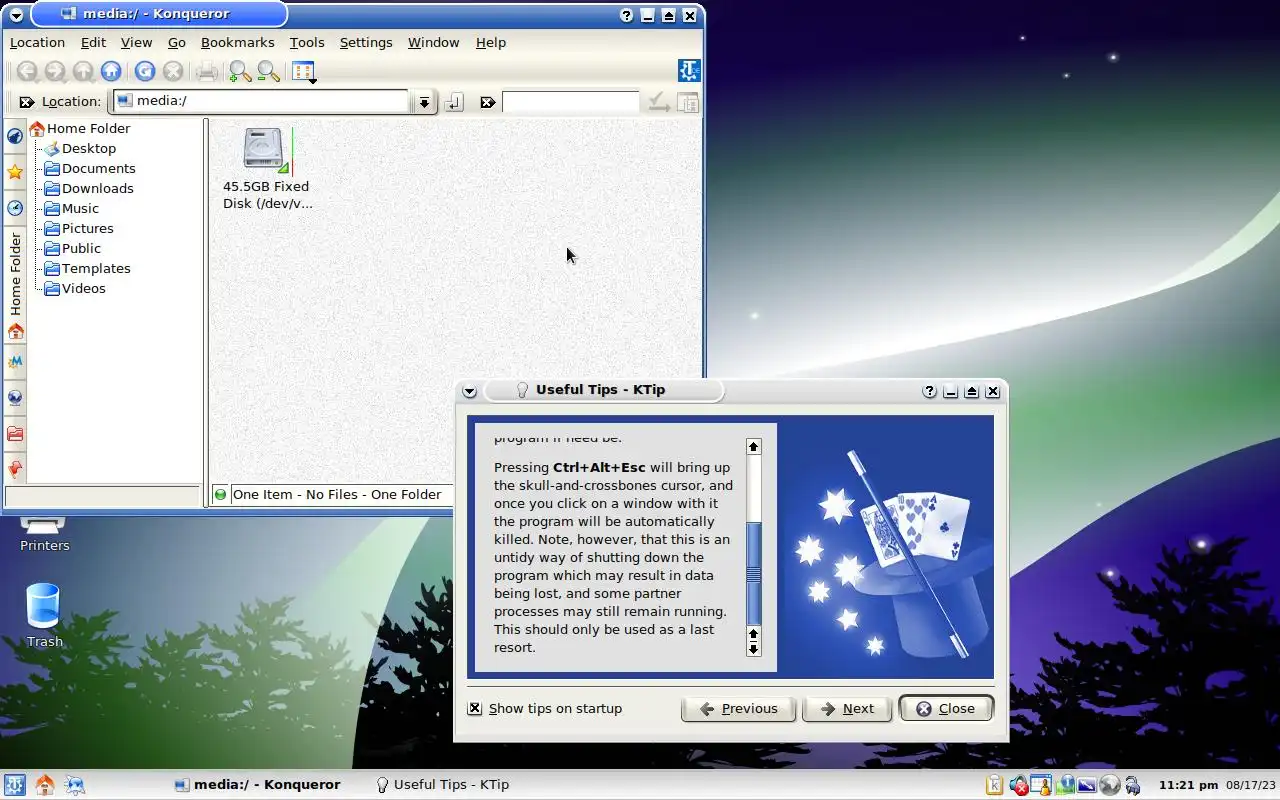1280x800 pixels.
Task: Select the Home Folder tree root
Action: tap(80, 128)
